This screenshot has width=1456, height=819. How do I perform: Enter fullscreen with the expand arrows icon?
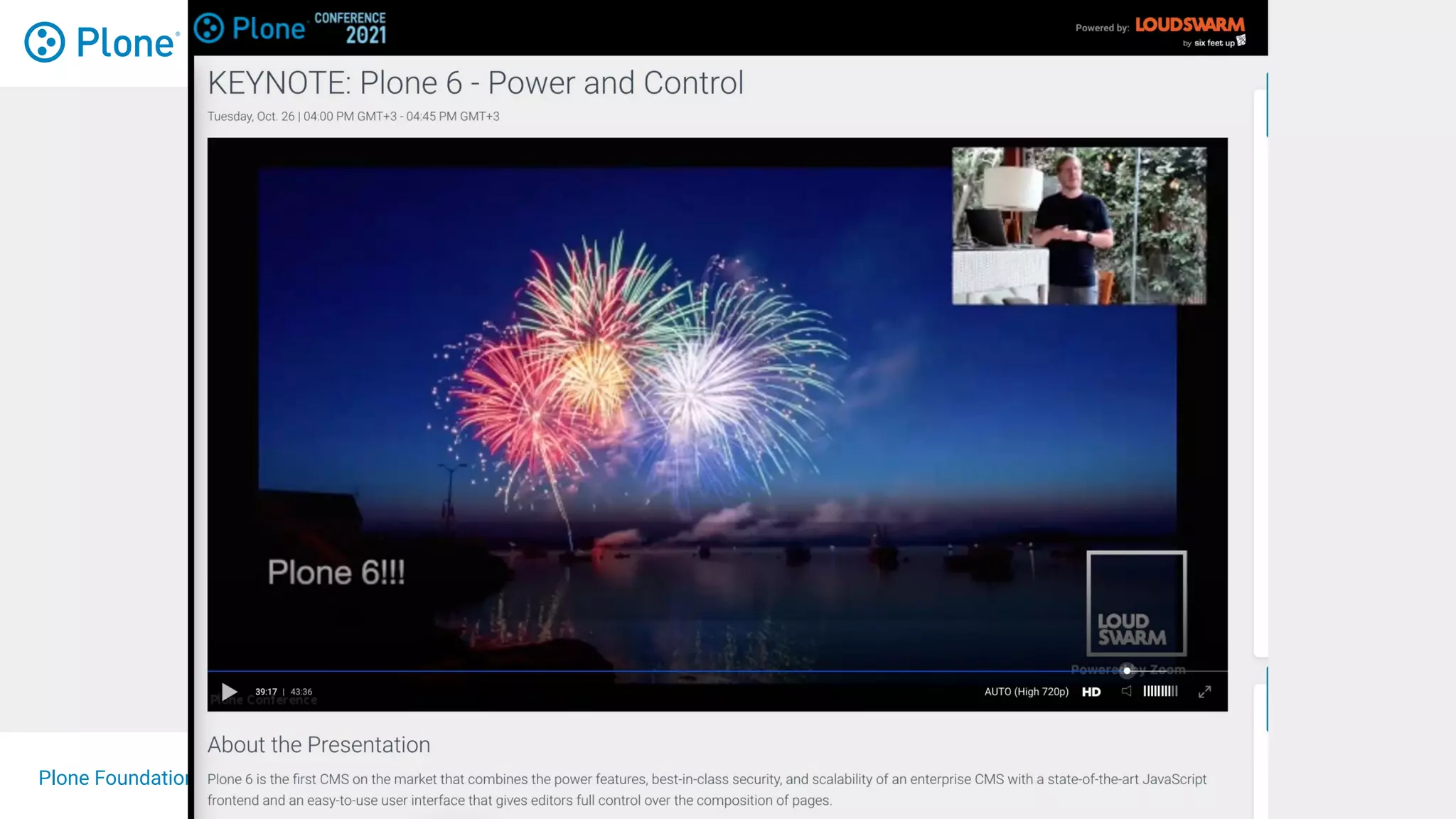click(x=1204, y=692)
